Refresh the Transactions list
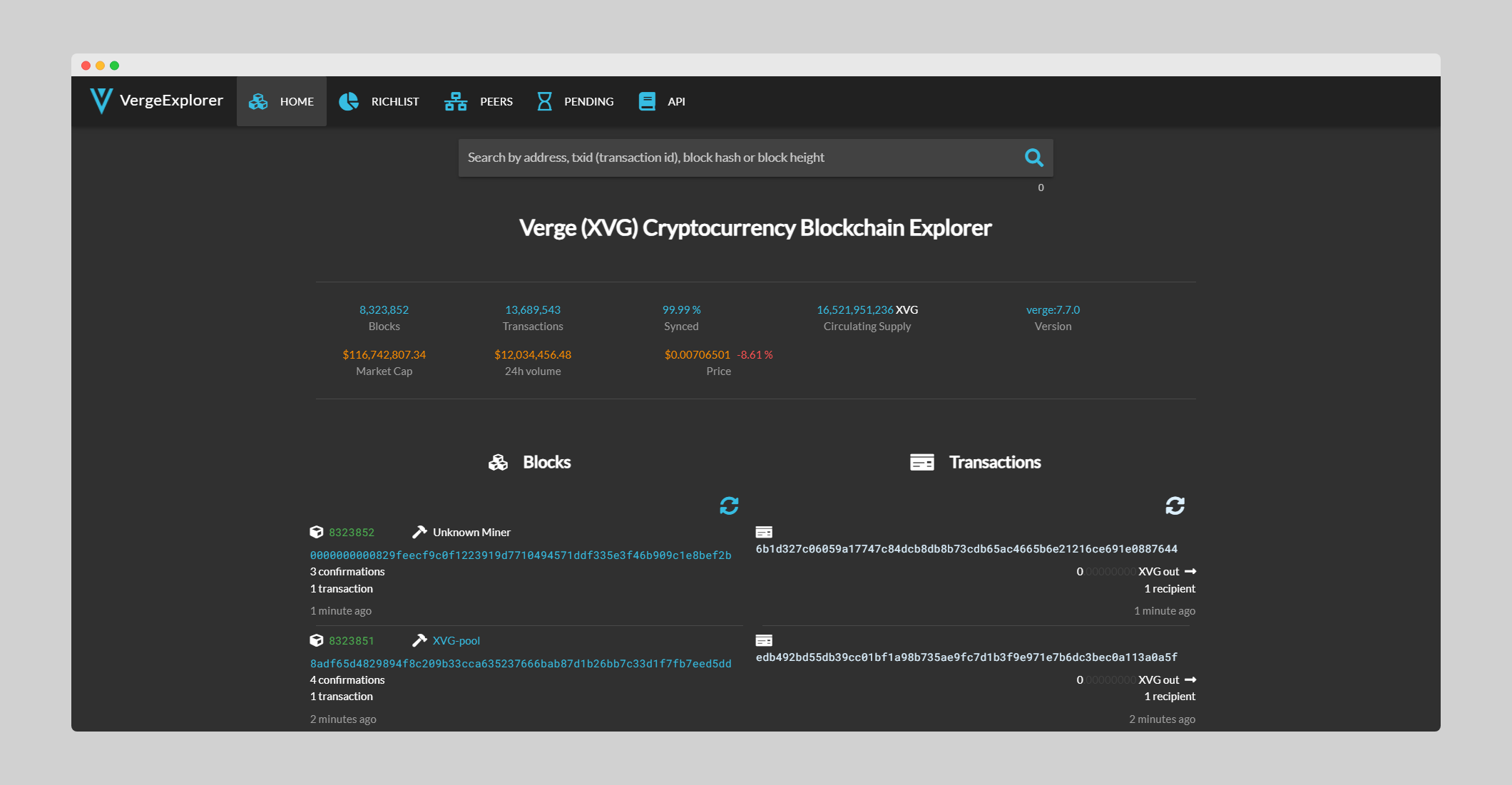The height and width of the screenshot is (785, 1512). (x=1175, y=506)
